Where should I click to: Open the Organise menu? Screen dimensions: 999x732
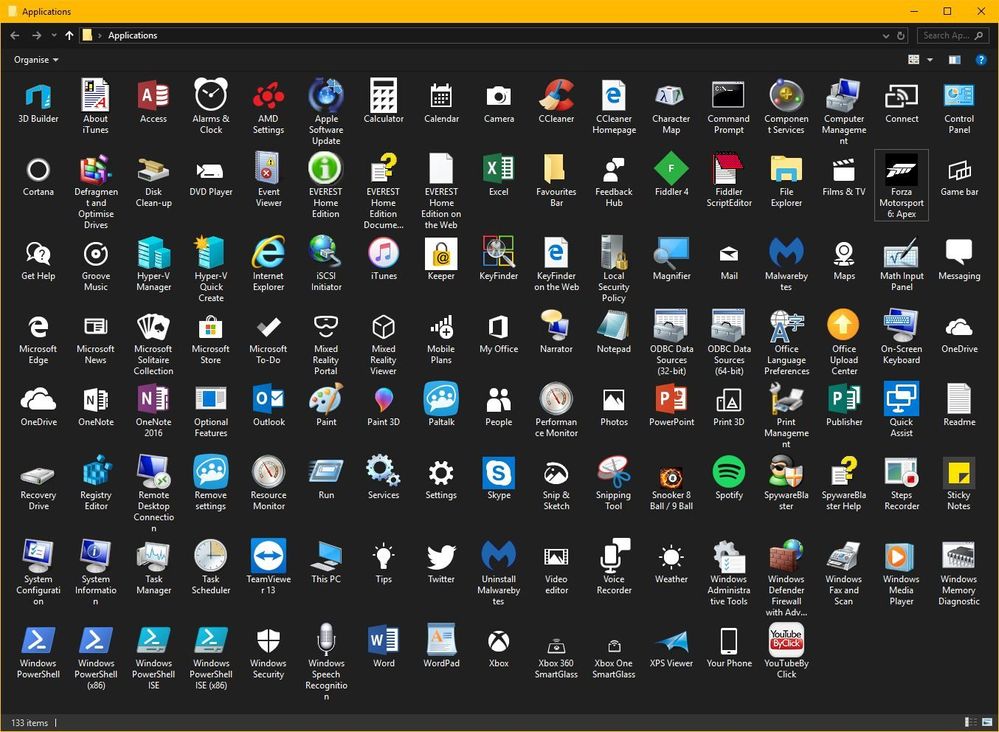[x=33, y=59]
